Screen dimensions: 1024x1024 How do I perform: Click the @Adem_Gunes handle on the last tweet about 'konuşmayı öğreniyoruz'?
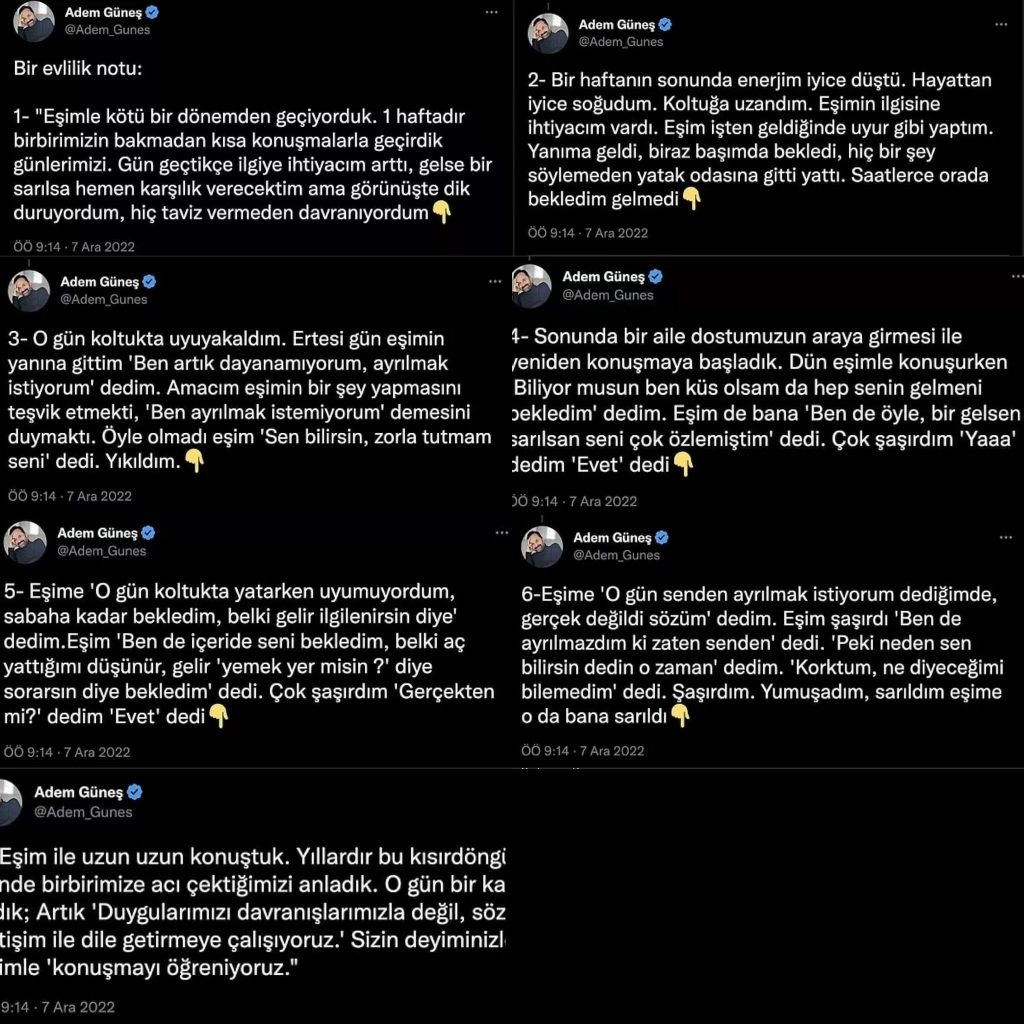point(83,812)
